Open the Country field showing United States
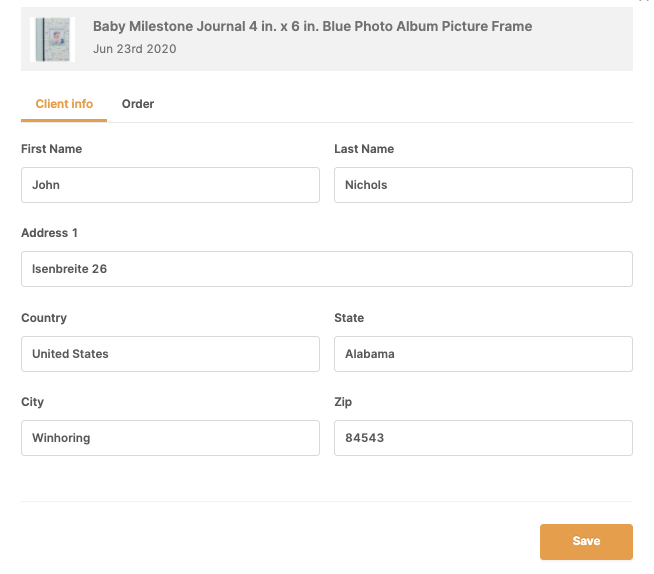Image resolution: width=654 pixels, height=574 pixels. coord(171,354)
